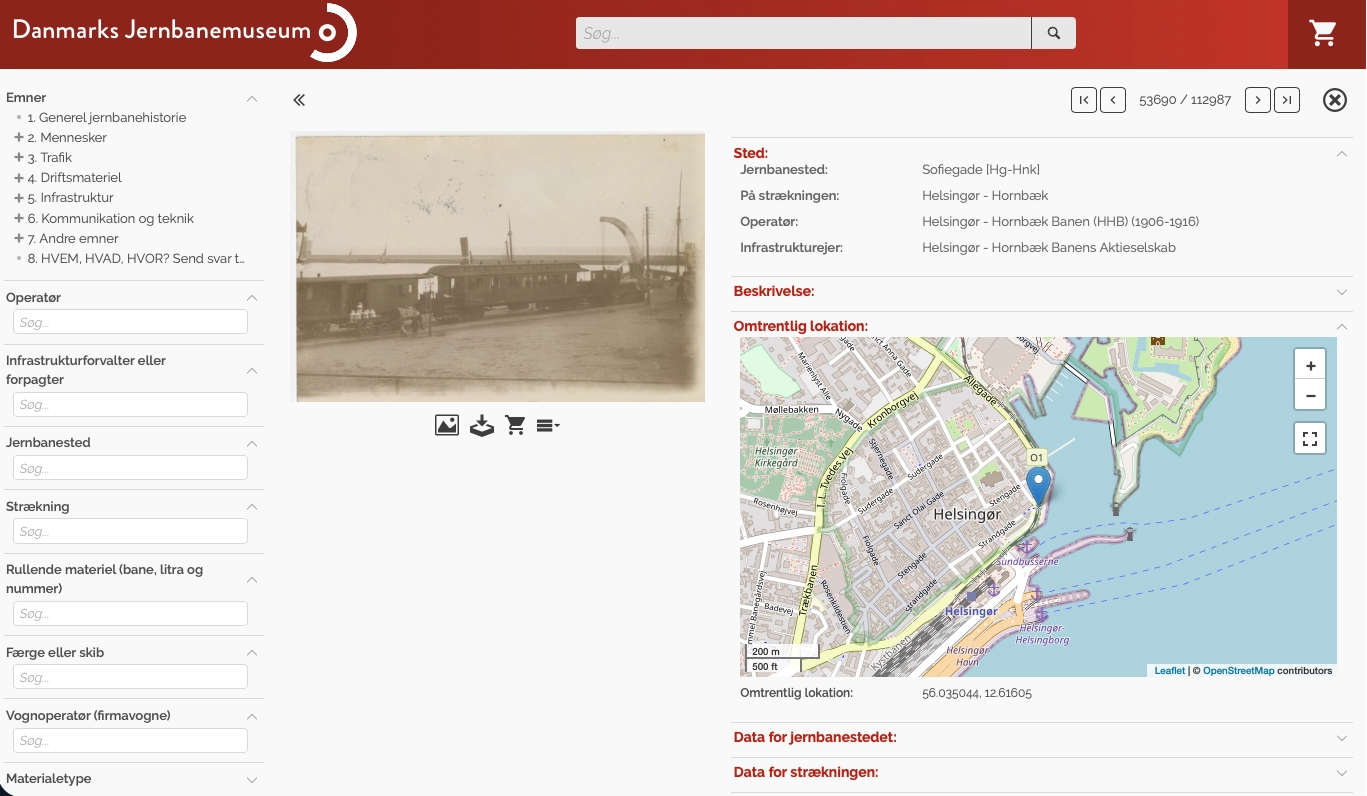Collapse the Jernbanested filter section
This screenshot has height=796, width=1367.
click(252, 443)
